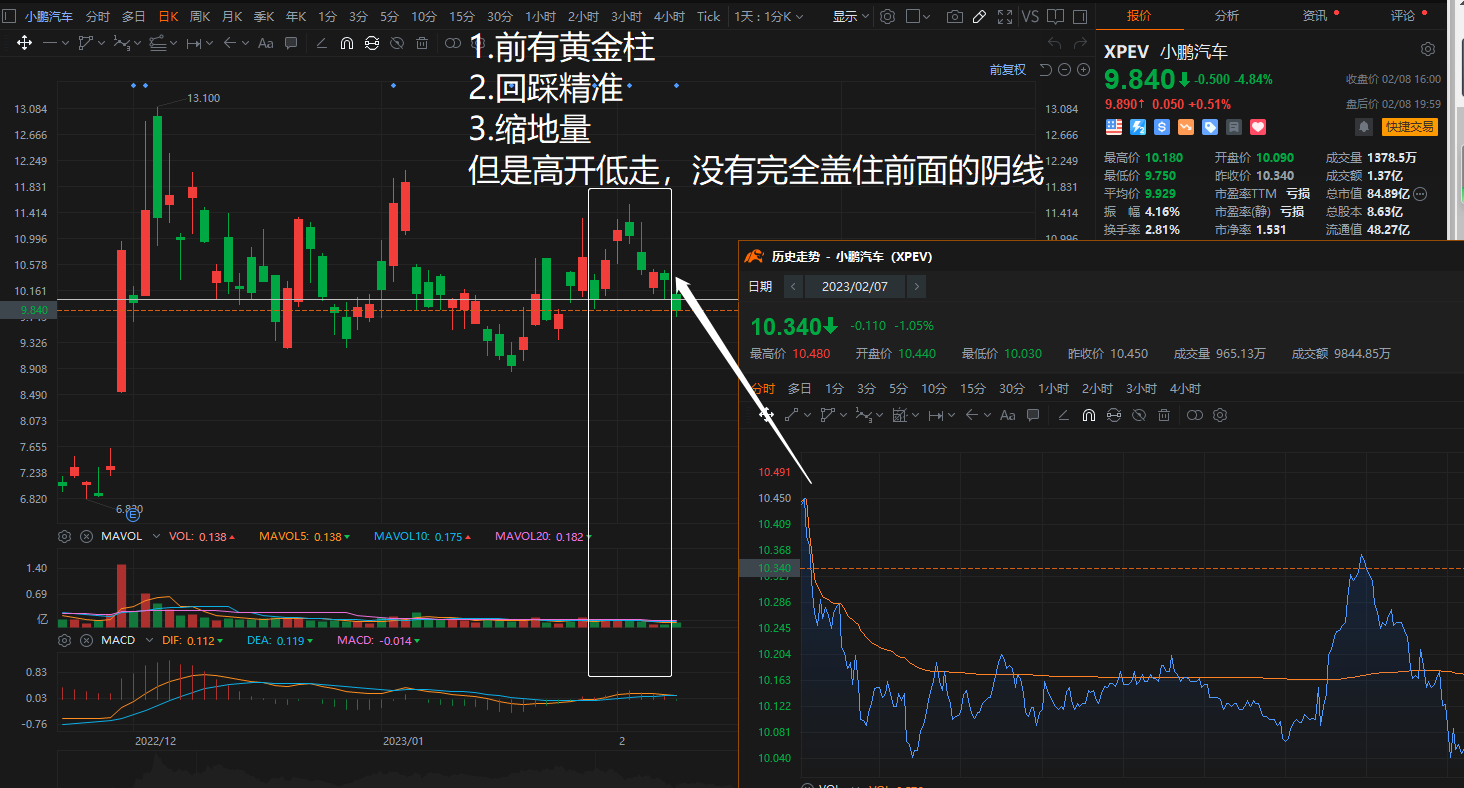The width and height of the screenshot is (1464, 788).
Task: Reset the chart zoom with the undo-arrow icon
Action: point(1046,70)
